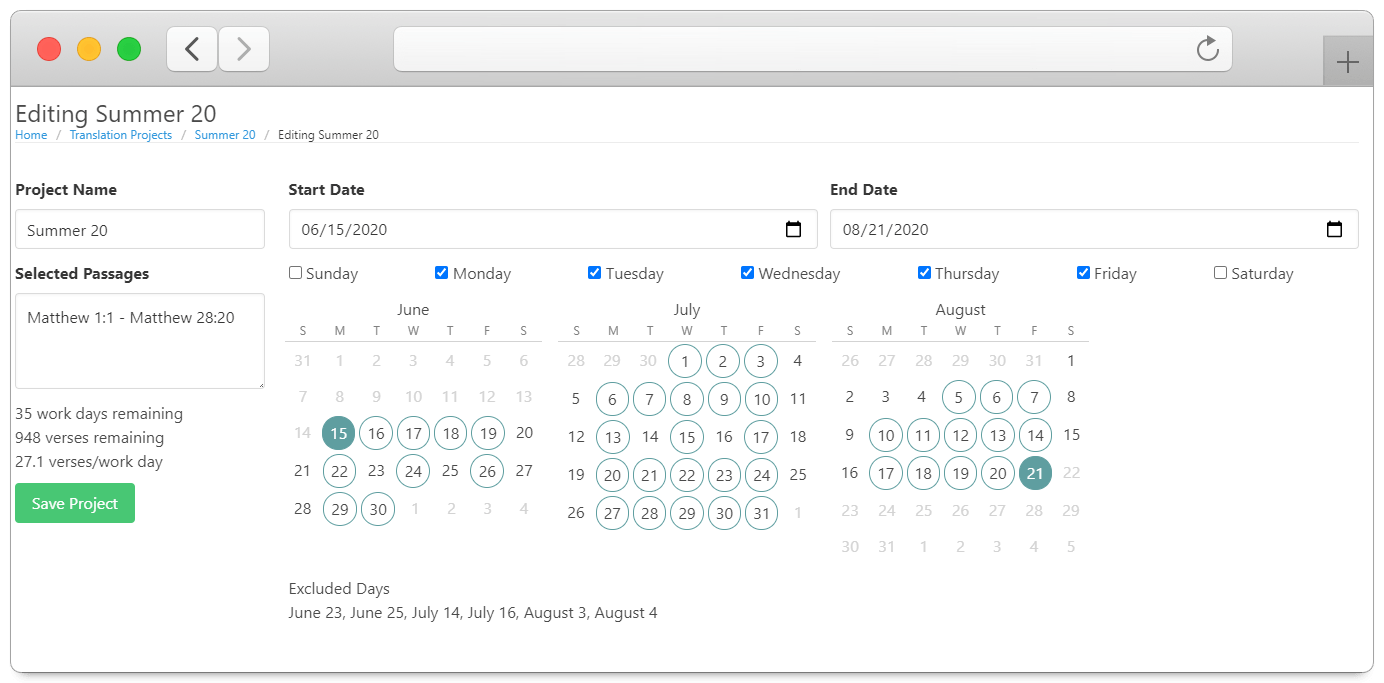Toggle excluded day June 23 in calendar
The width and height of the screenshot is (1384, 683).
pos(376,471)
